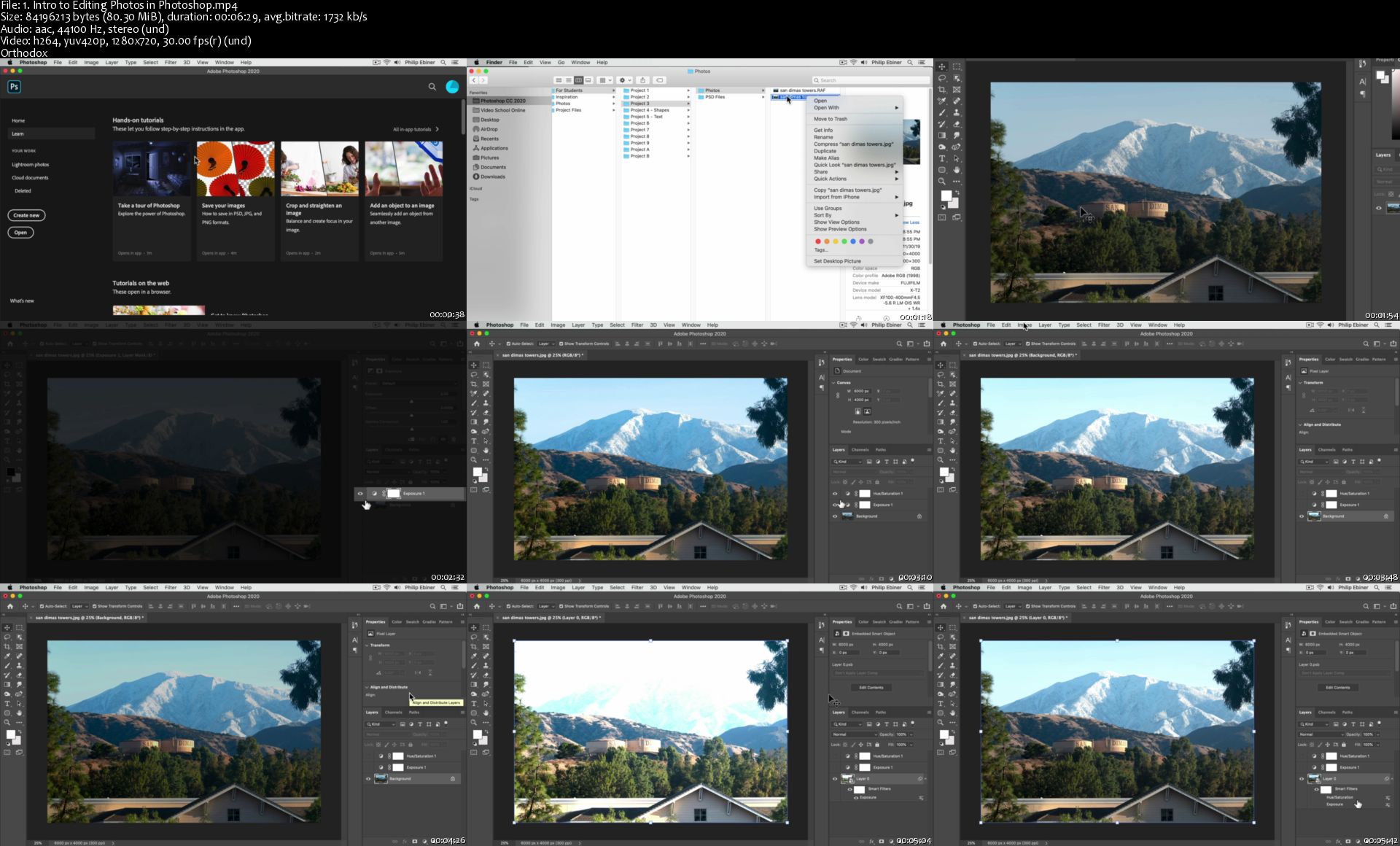Switch to Channels tab in 00:03:10 frame
Viewport: 1400px width, 846px height.
pos(860,450)
